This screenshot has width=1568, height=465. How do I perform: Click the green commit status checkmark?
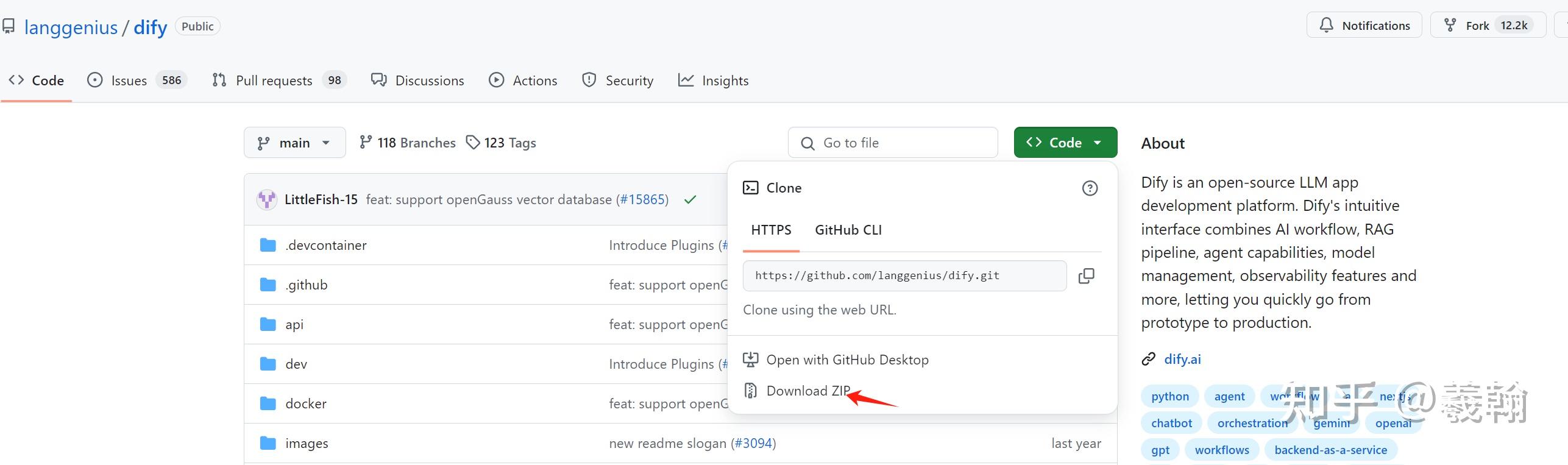pyautogui.click(x=690, y=200)
